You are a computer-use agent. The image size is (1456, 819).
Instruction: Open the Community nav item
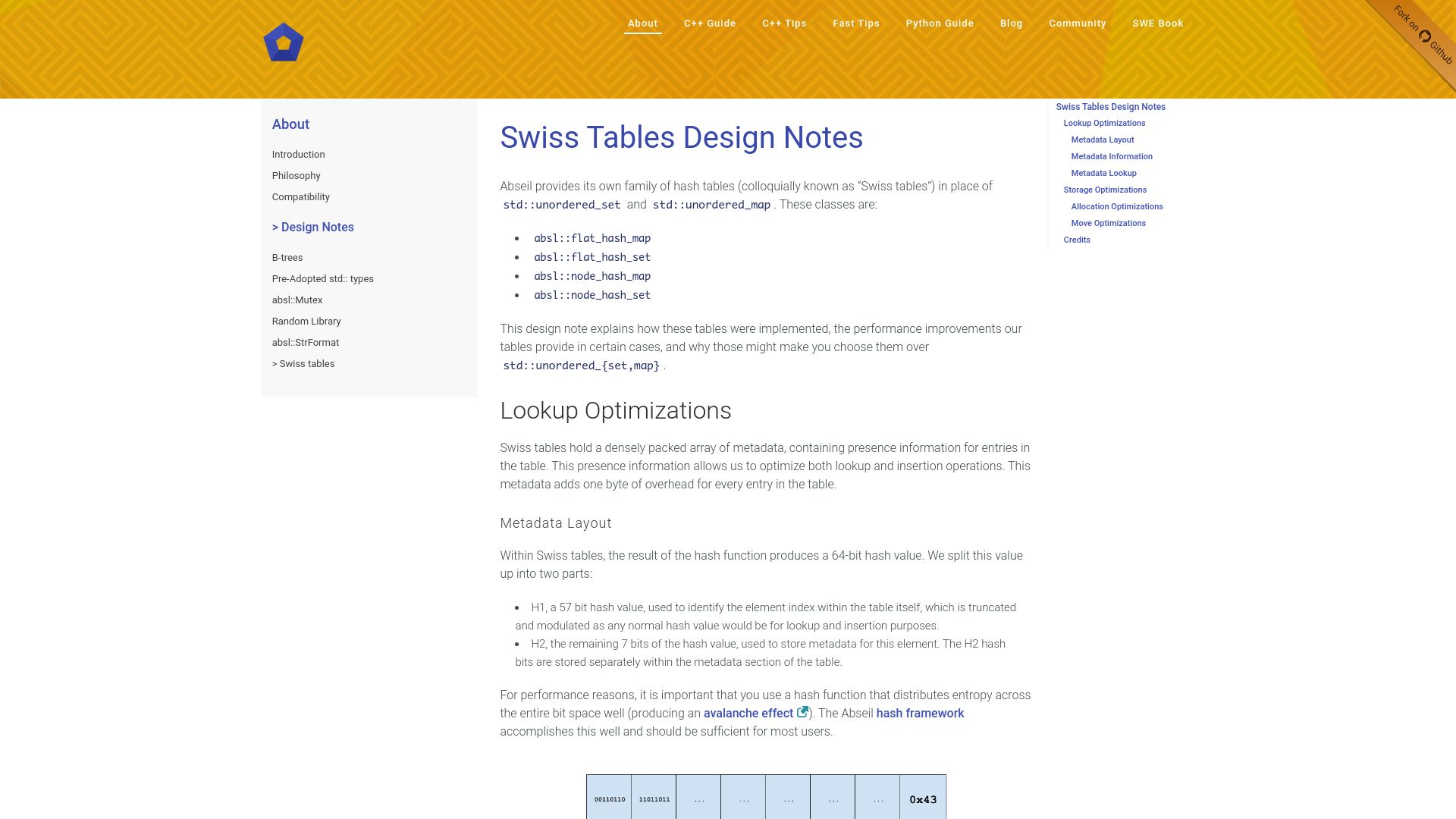click(1077, 24)
